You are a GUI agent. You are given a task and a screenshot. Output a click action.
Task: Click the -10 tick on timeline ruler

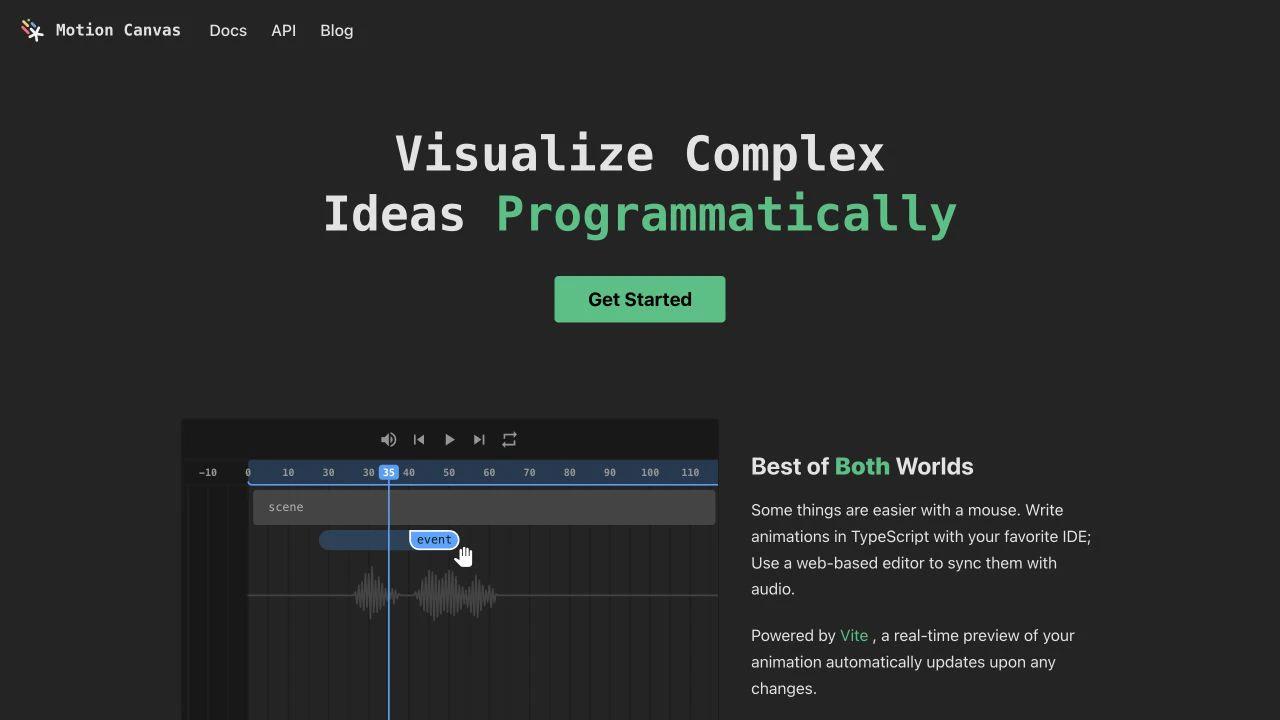coord(207,472)
